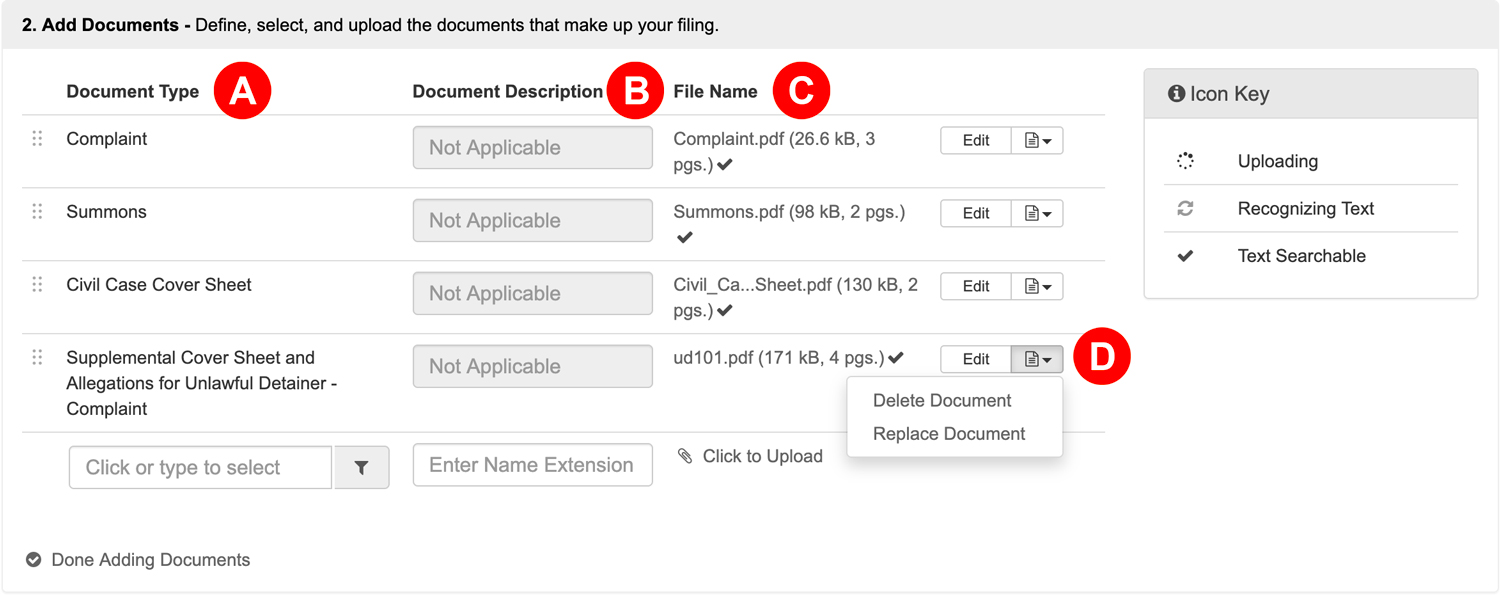Choose Replace Document from the menu
Image resolution: width=1500 pixels, height=595 pixels.
949,434
